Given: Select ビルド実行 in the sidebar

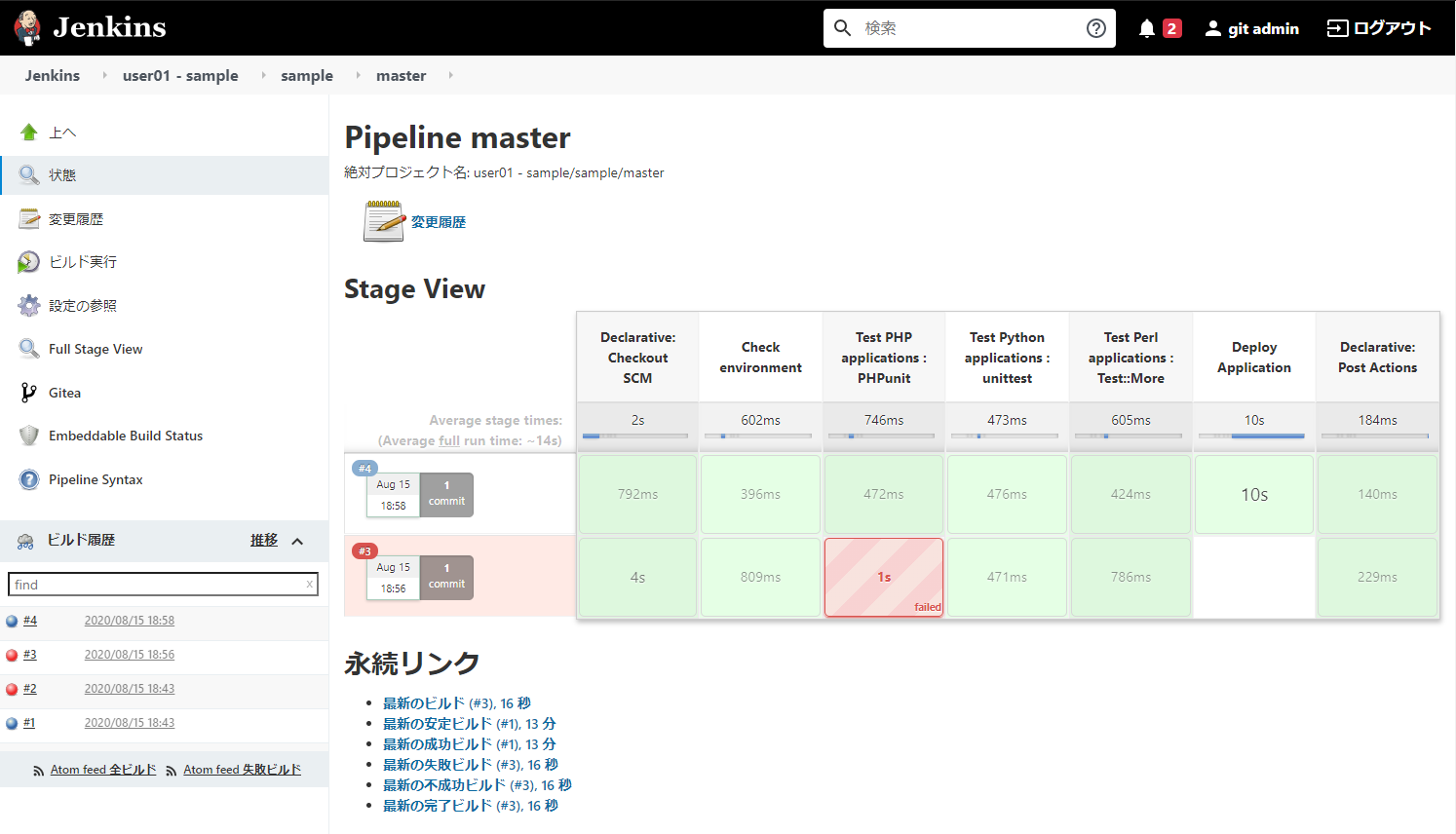Looking at the screenshot, I should coord(83,262).
